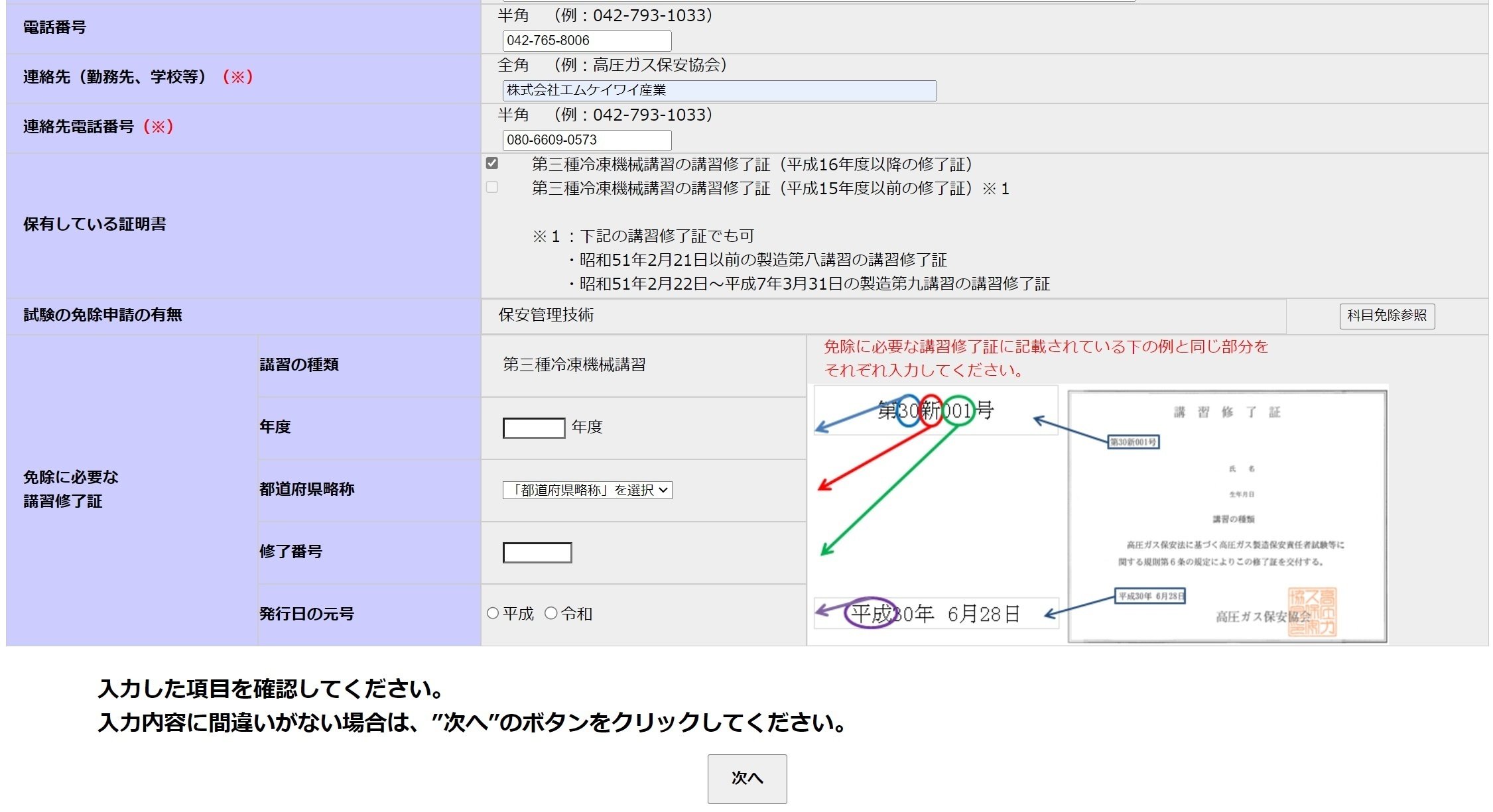Click the 連絡先 field with 株式会社エムケイワイ産業

coord(719,90)
